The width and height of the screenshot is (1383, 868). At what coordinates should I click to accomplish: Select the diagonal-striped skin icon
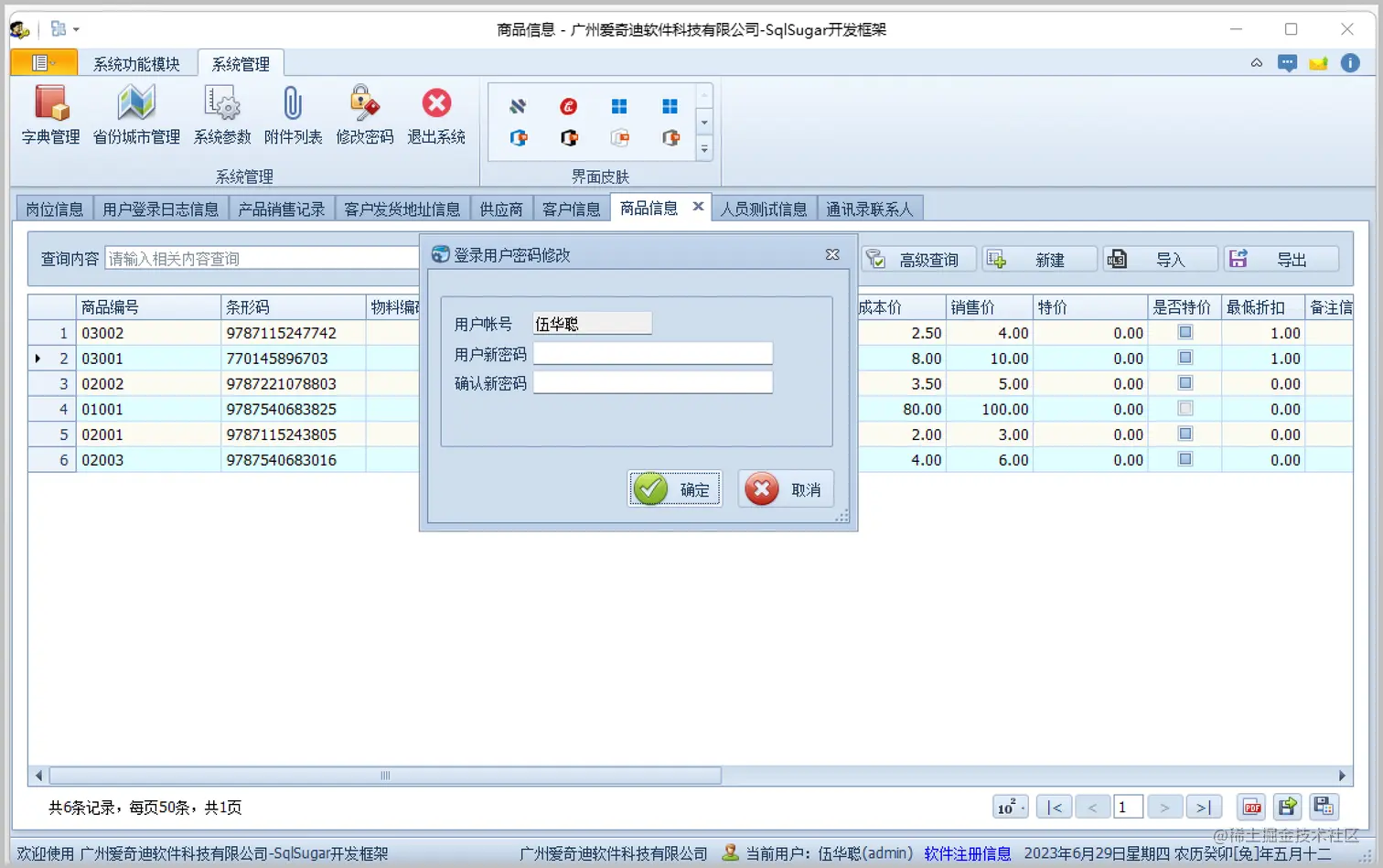tap(518, 106)
